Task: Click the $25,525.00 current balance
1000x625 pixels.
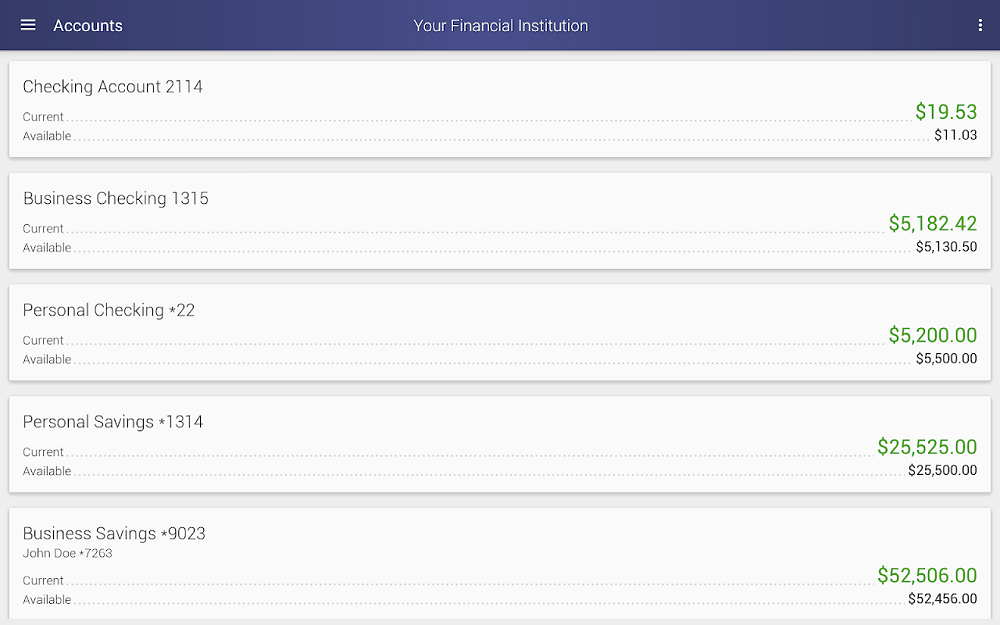Action: 928,447
